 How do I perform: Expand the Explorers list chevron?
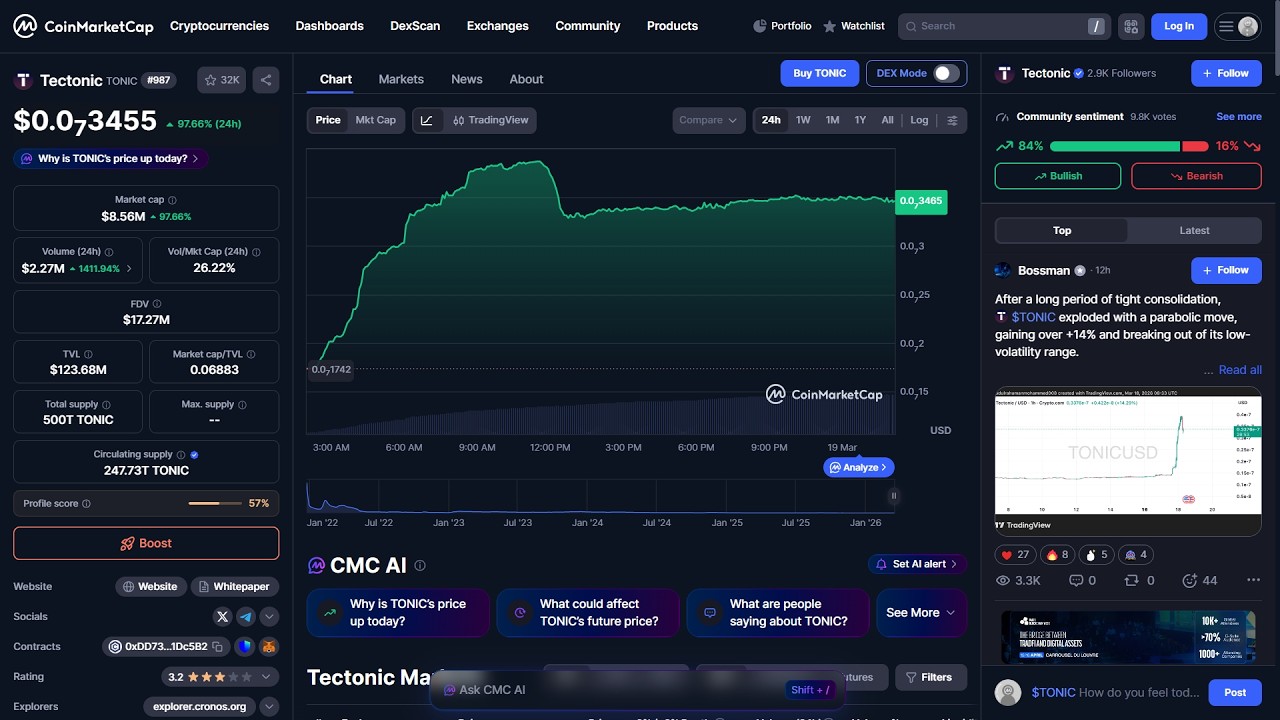[269, 707]
